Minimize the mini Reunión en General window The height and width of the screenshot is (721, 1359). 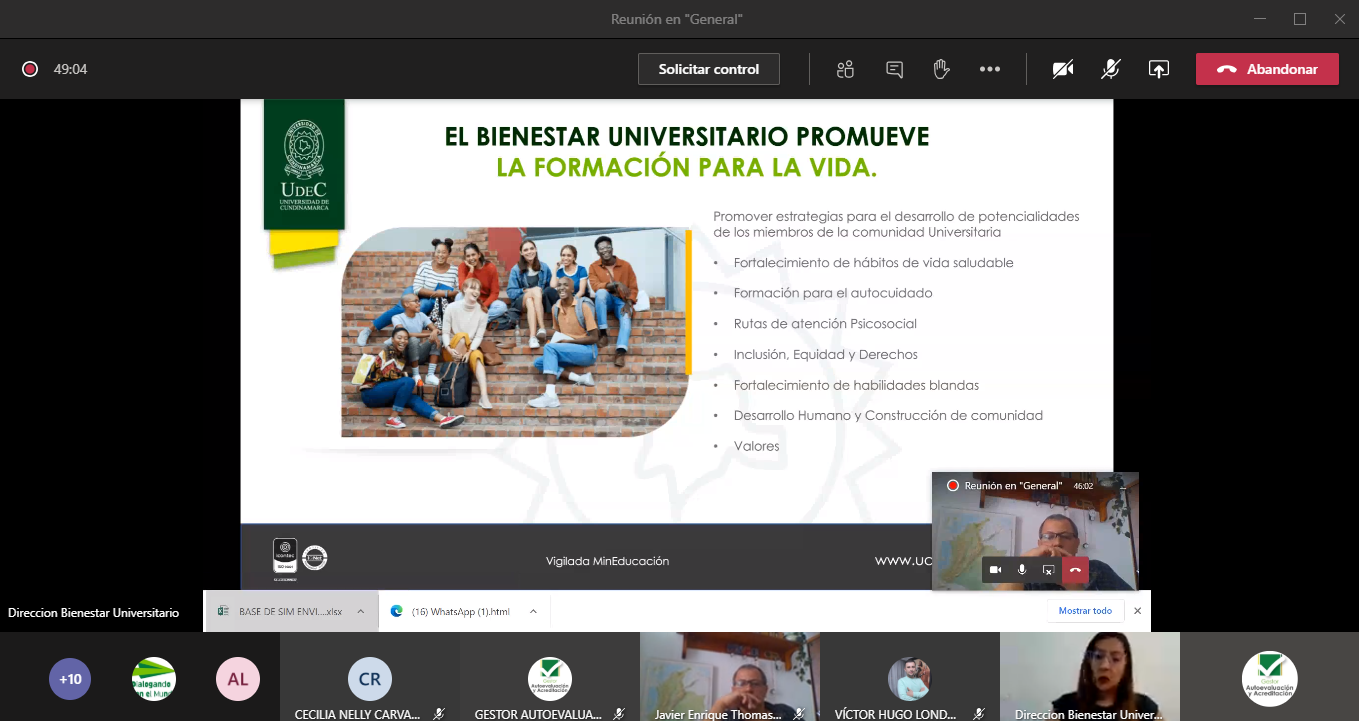(x=1123, y=485)
